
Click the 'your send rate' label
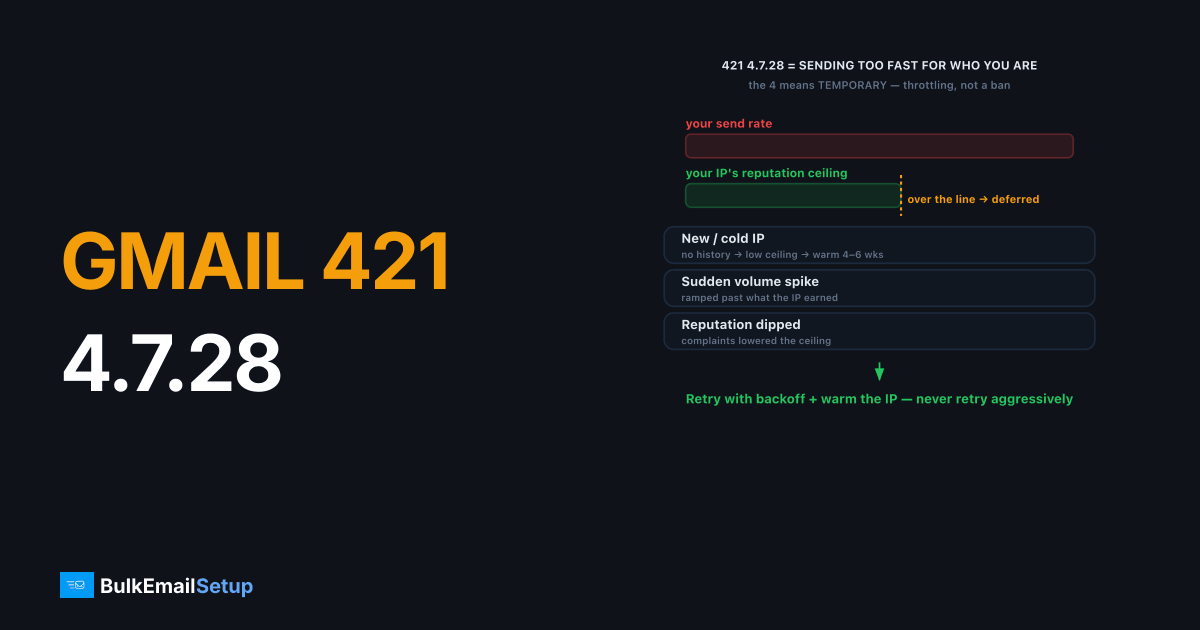pyautogui.click(x=729, y=124)
